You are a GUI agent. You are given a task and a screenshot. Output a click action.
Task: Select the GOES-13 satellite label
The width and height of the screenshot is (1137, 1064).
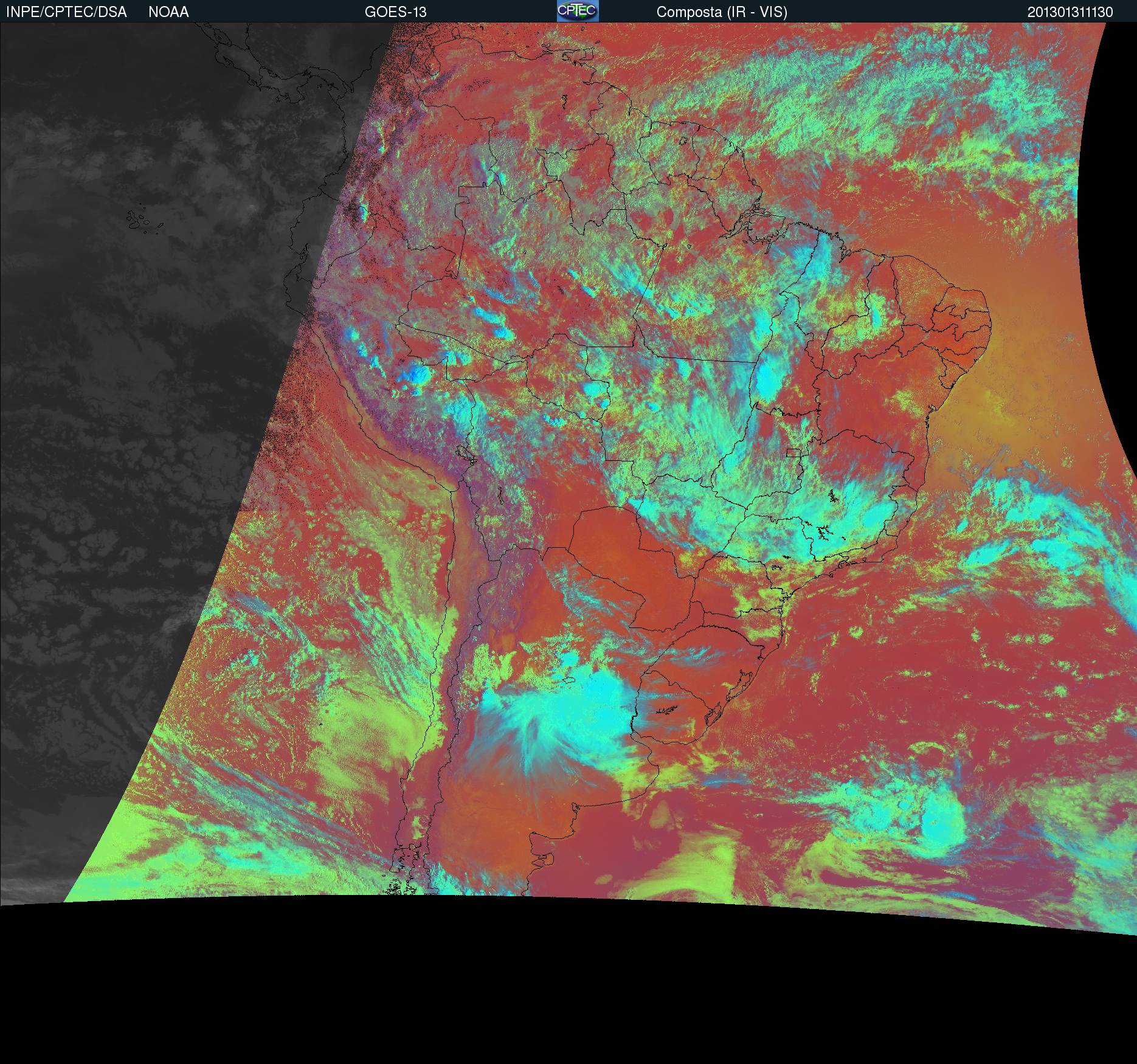click(395, 12)
